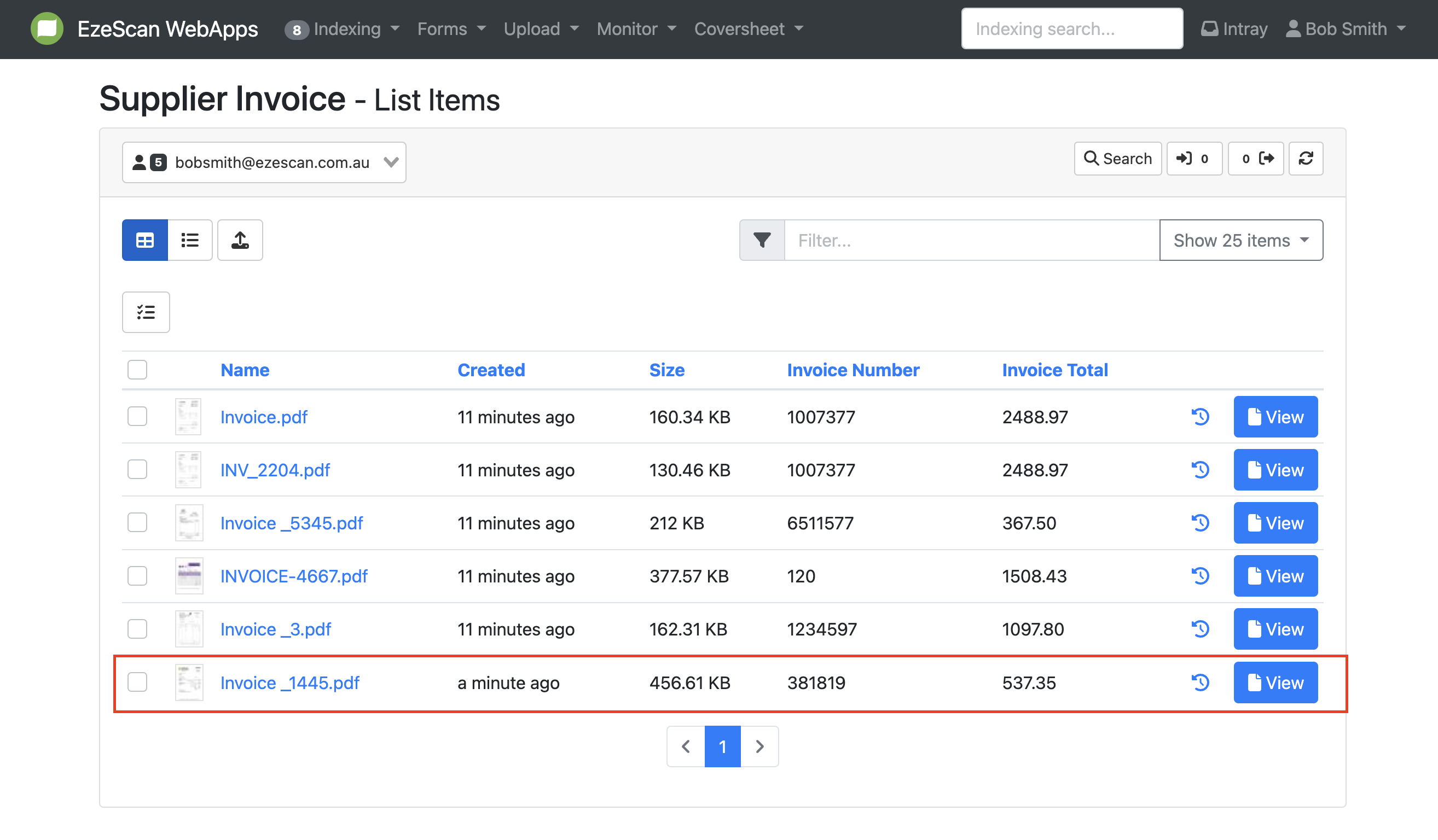This screenshot has width=1438, height=840.
Task: Open the Invoice _5345.pdf link
Action: (x=292, y=523)
